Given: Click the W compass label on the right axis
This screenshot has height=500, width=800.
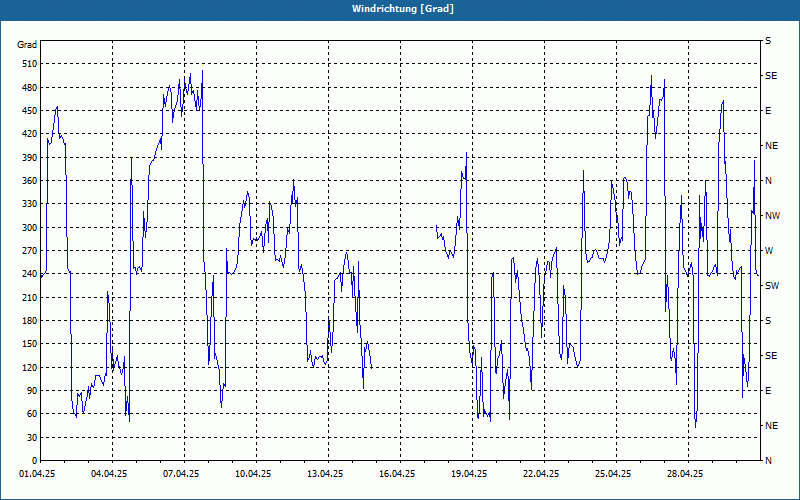Looking at the screenshot, I should click(x=769, y=251).
